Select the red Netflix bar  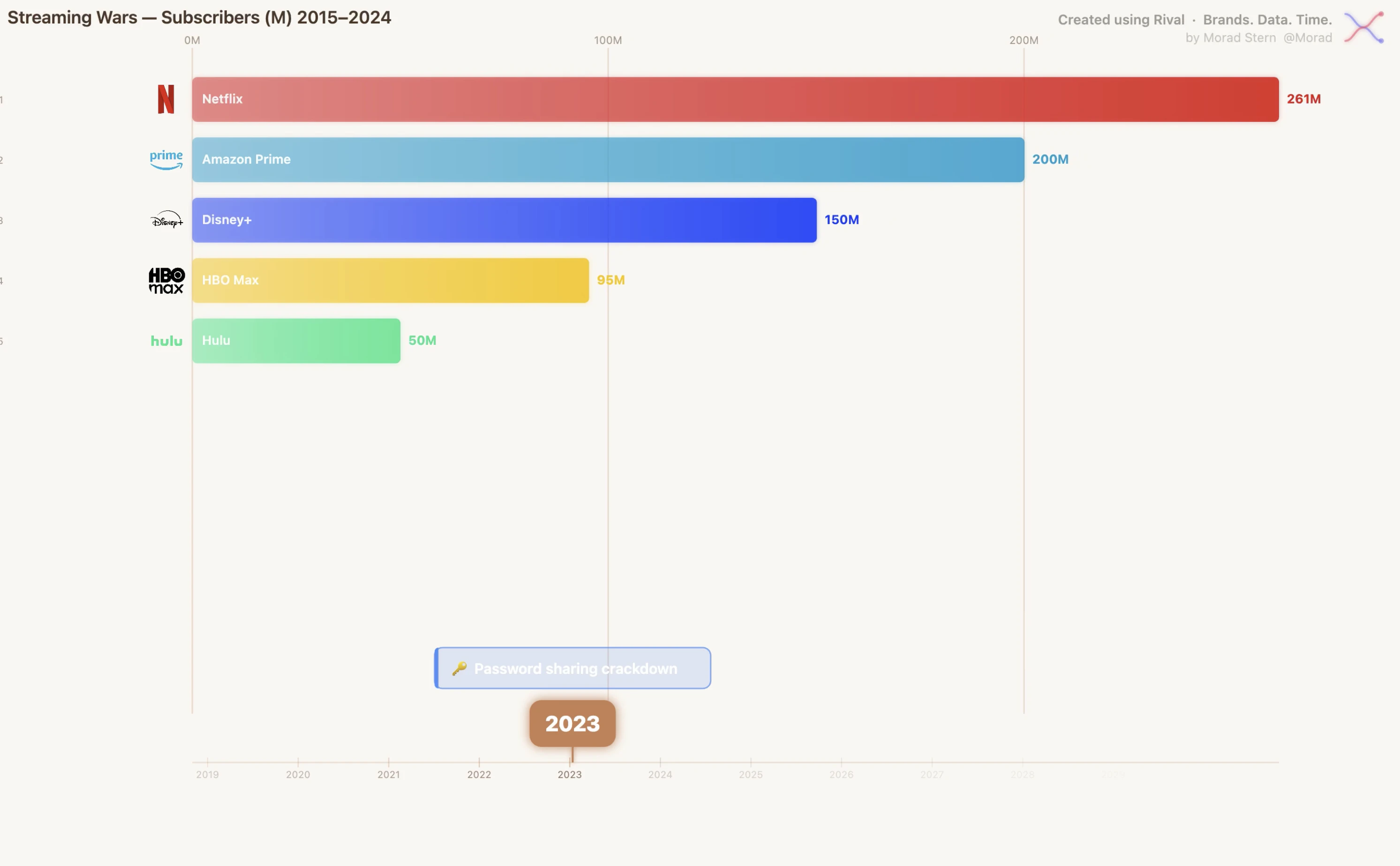pyautogui.click(x=735, y=99)
